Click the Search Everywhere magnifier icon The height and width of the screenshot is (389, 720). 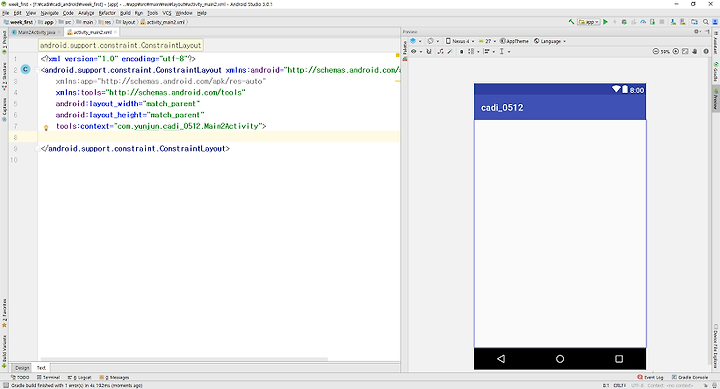[x=705, y=22]
